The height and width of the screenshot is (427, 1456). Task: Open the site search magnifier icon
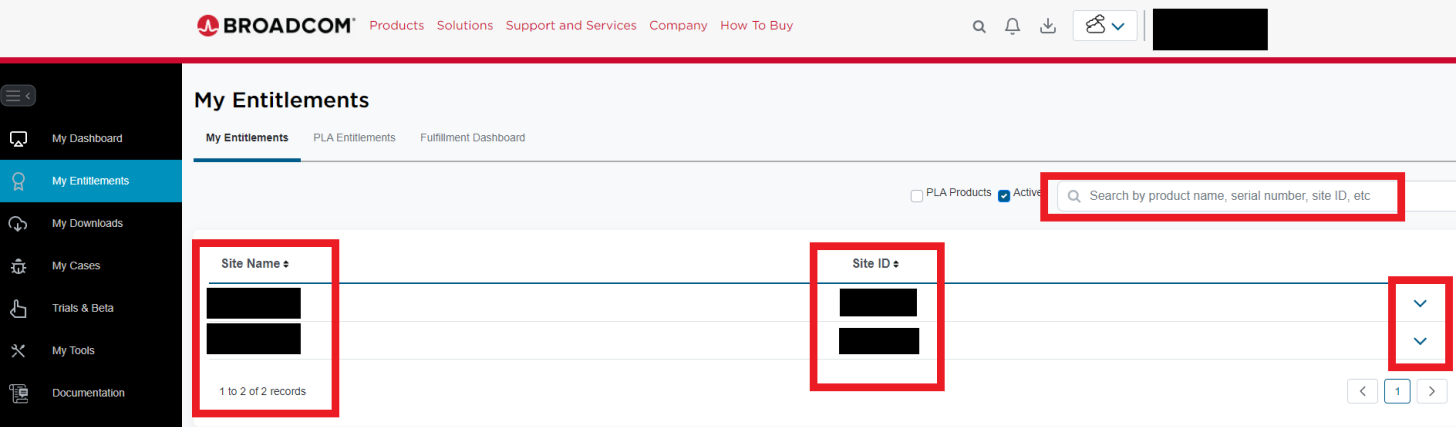980,27
